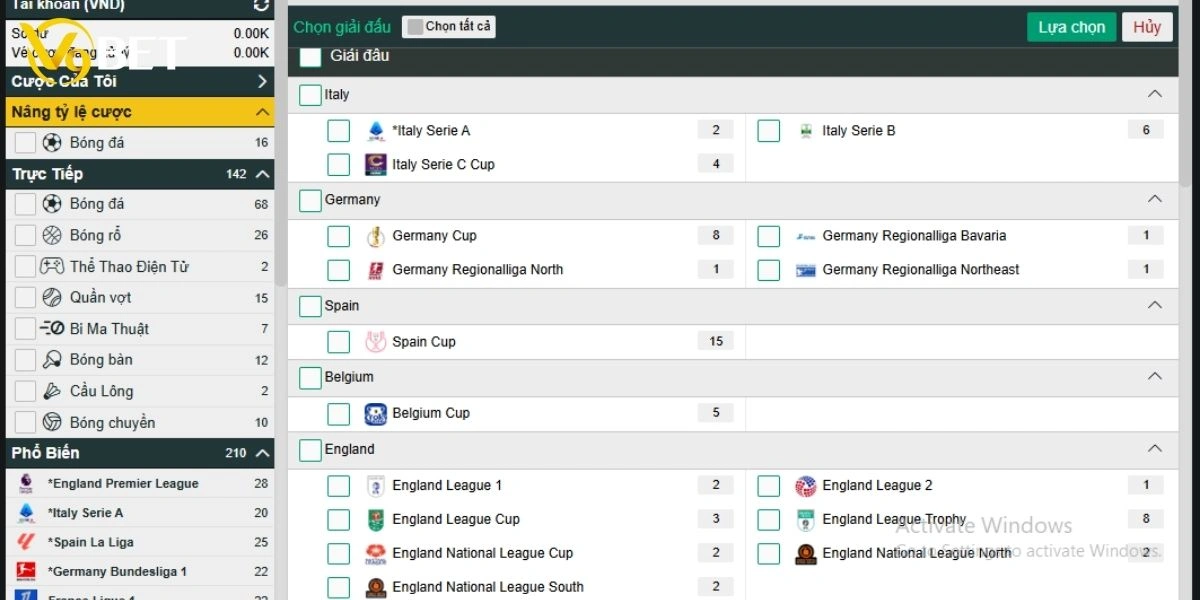Screen dimensions: 1200x600
Task: Select the Spain Cup checkbox
Action: [339, 342]
